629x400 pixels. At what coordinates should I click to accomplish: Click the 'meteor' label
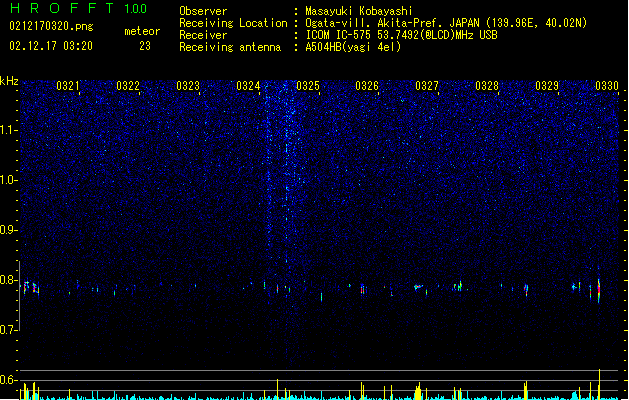pos(142,31)
